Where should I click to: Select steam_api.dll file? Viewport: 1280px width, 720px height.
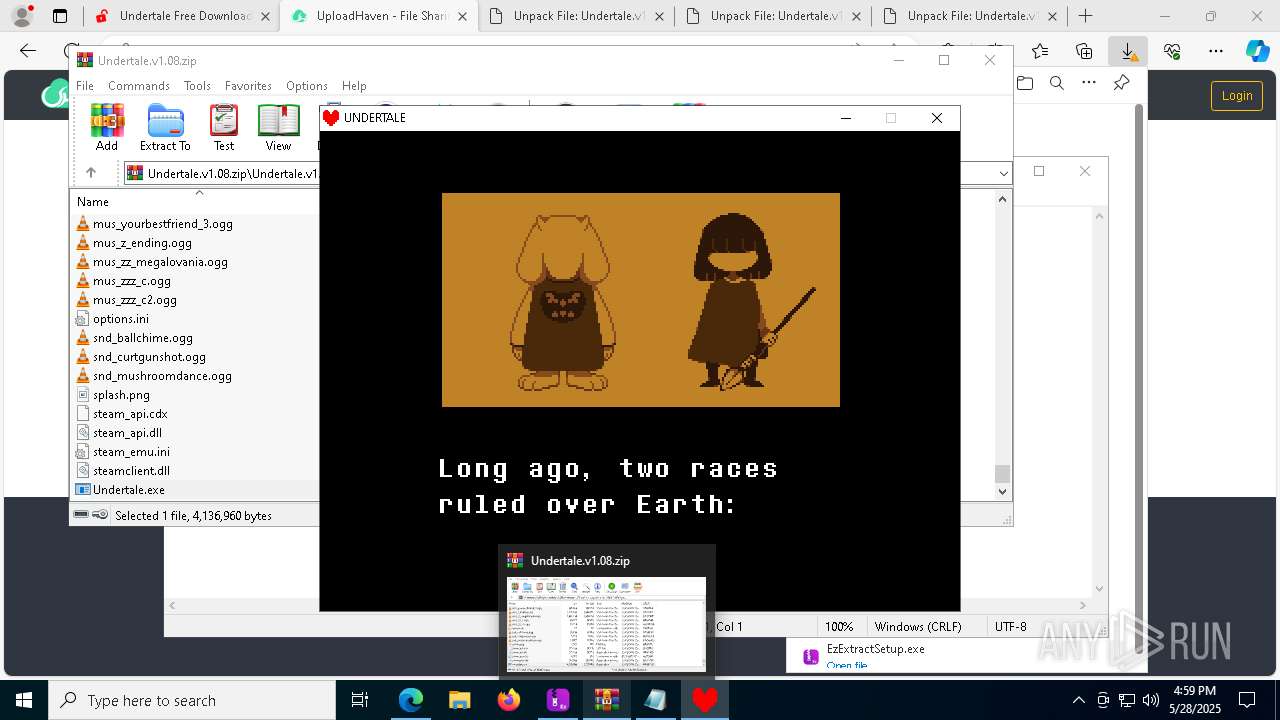point(119,433)
